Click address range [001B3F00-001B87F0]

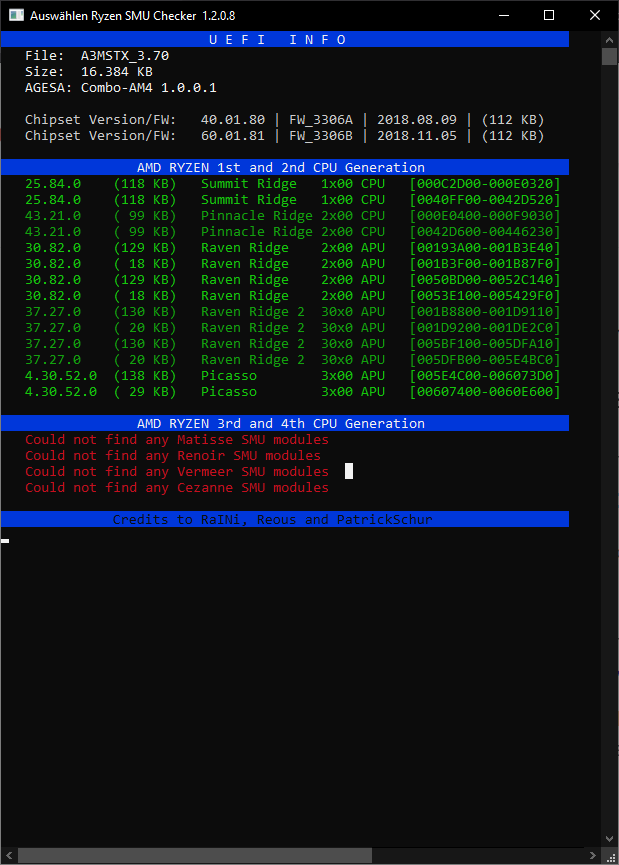(x=485, y=264)
